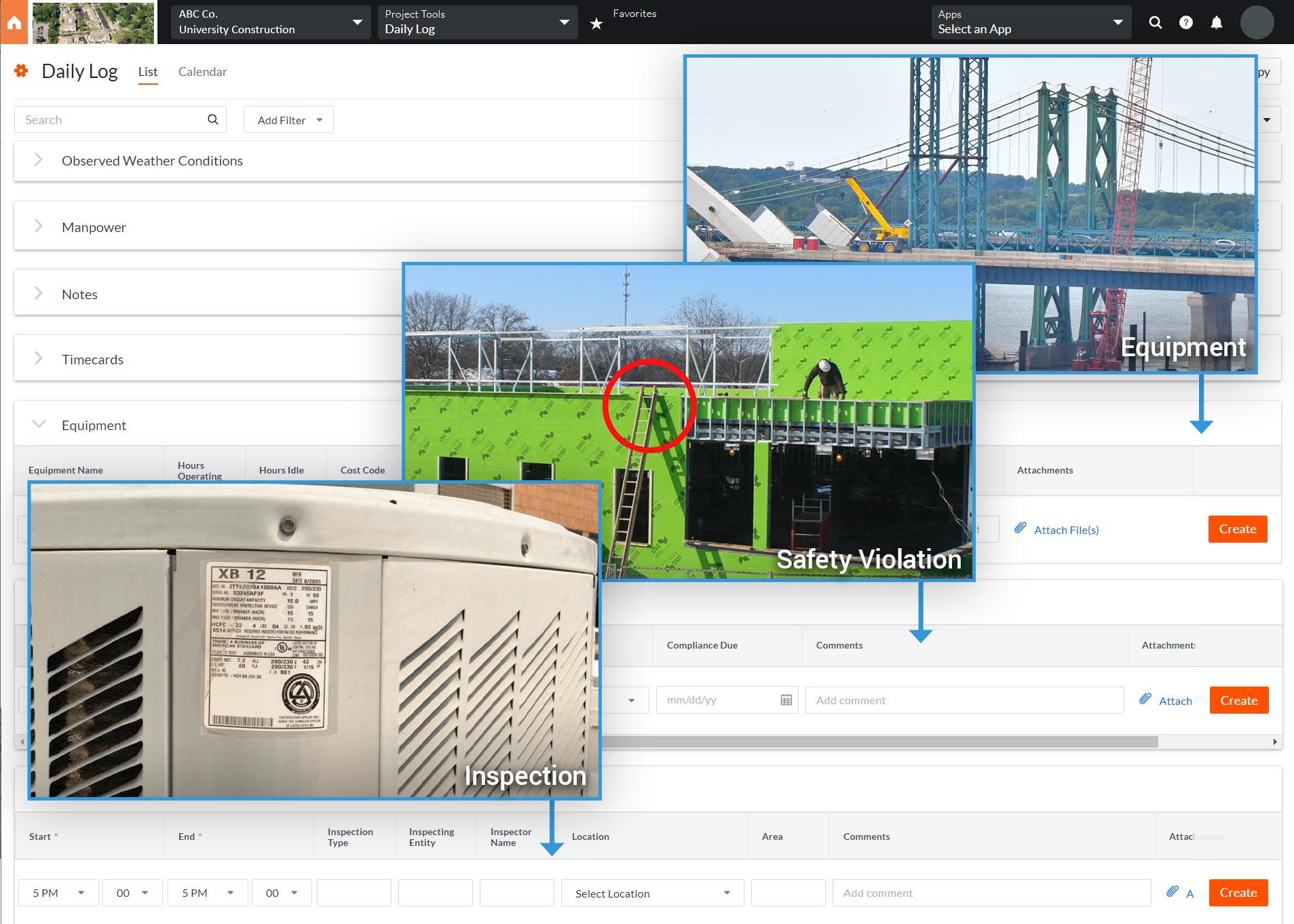Click the calendar icon in Compliance Due field
1294x924 pixels.
point(786,700)
